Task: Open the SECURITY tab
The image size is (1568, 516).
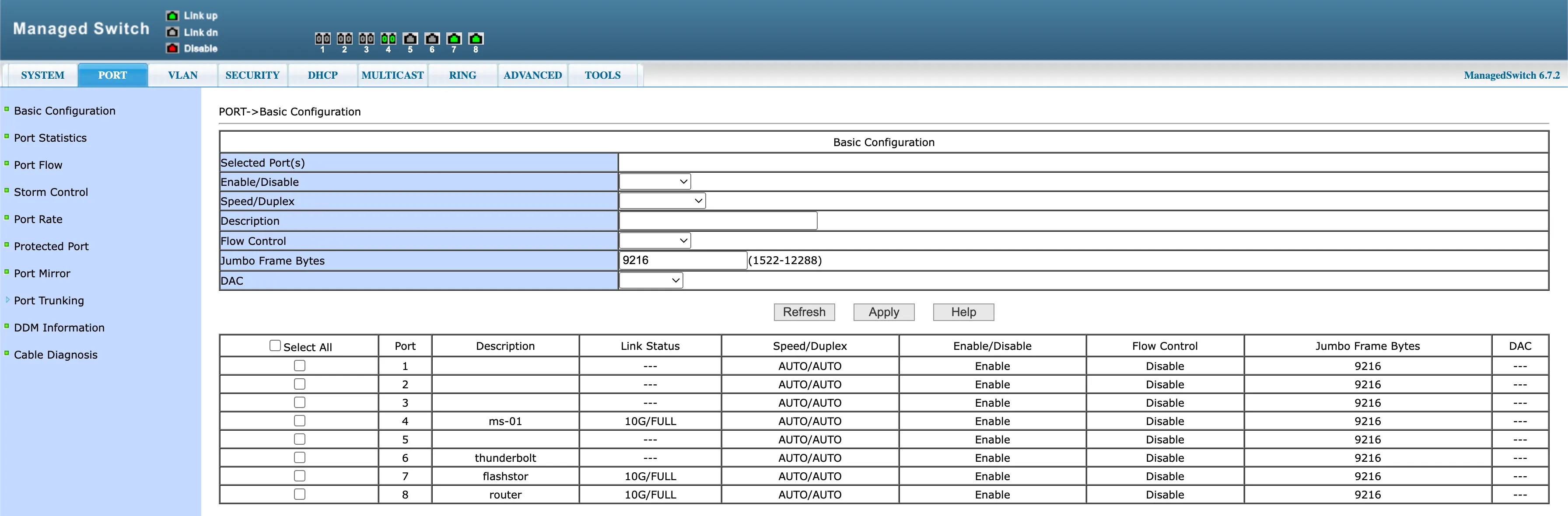Action: 252,76
